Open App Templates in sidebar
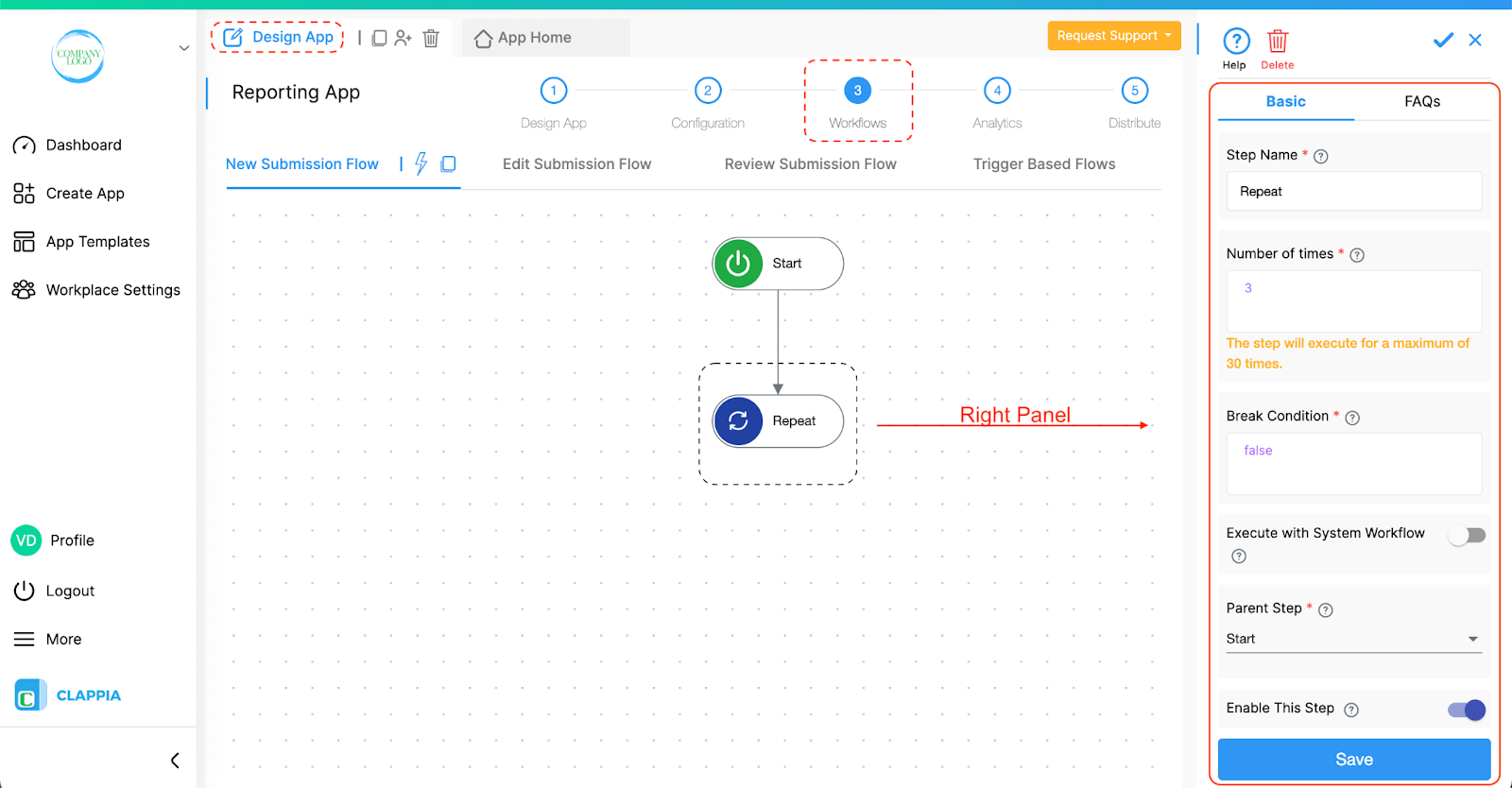The height and width of the screenshot is (788, 1512). (81, 242)
